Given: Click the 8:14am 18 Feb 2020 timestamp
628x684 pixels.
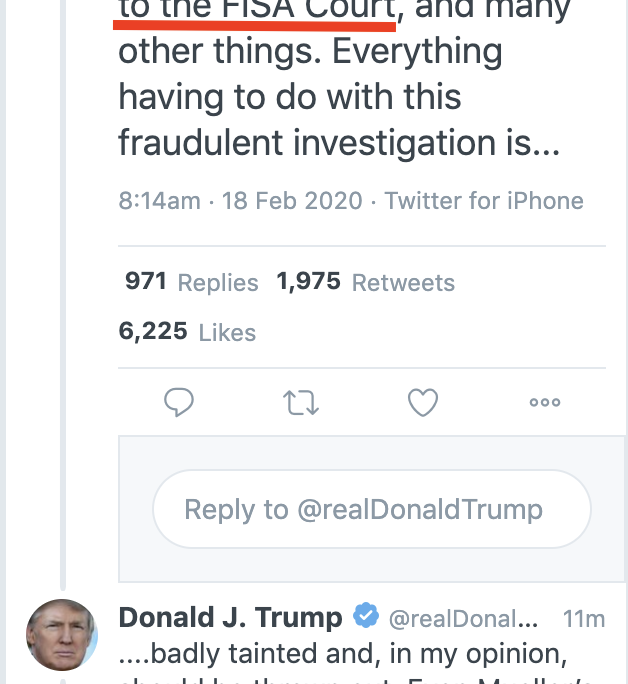Looking at the screenshot, I should [x=240, y=200].
